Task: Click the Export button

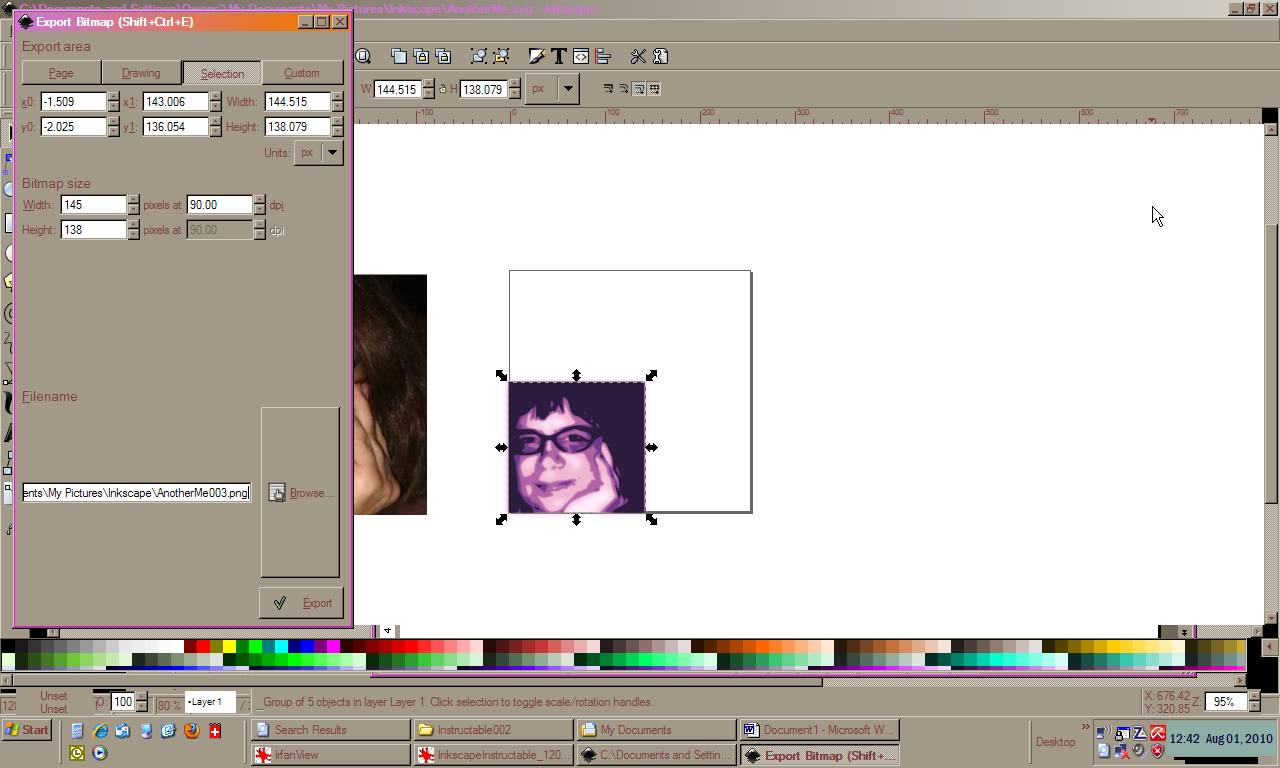Action: 301,603
